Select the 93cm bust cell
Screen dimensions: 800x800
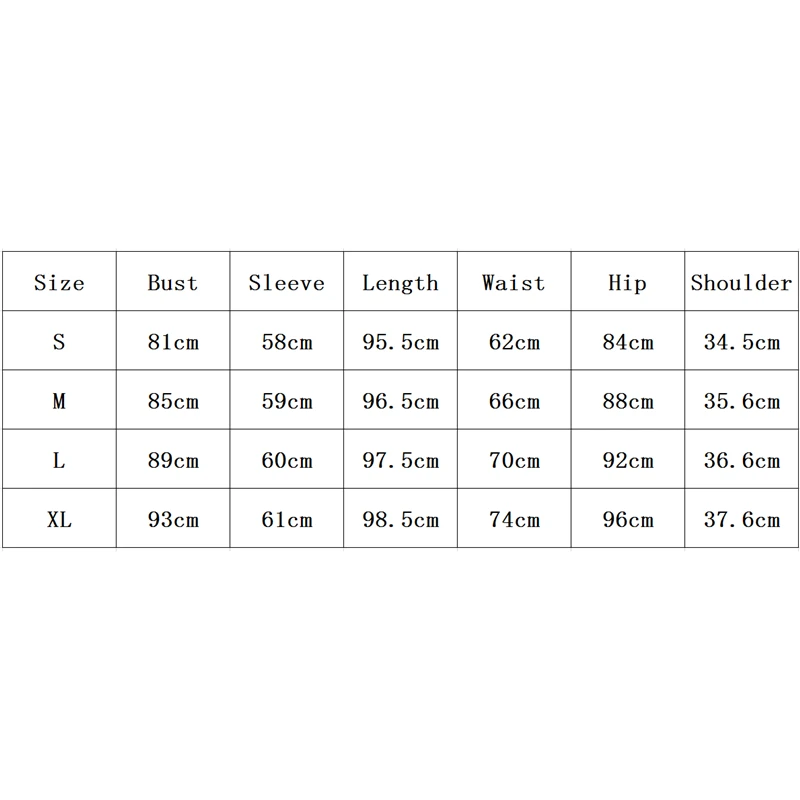click(173, 520)
